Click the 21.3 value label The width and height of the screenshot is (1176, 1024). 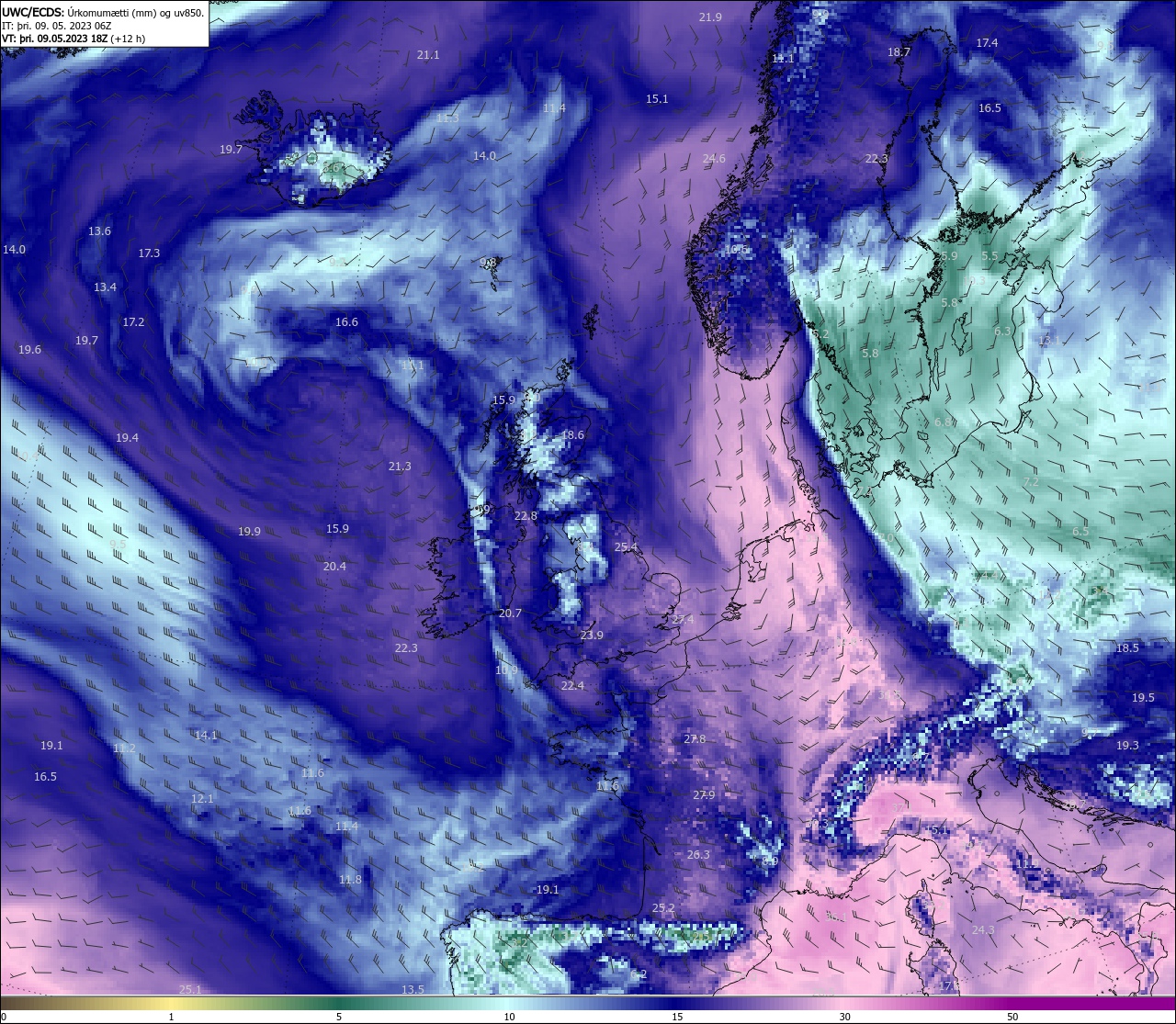400,467
